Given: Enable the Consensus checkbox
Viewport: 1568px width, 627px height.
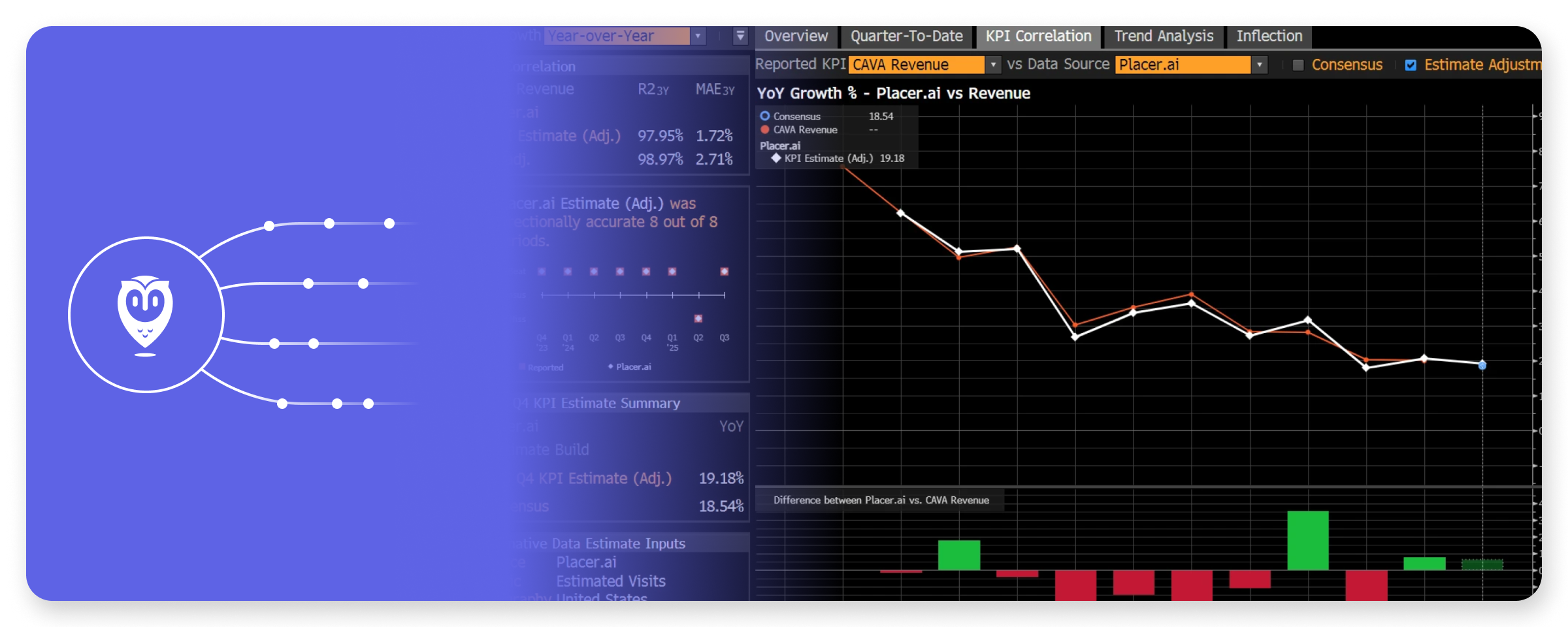Looking at the screenshot, I should [1298, 65].
